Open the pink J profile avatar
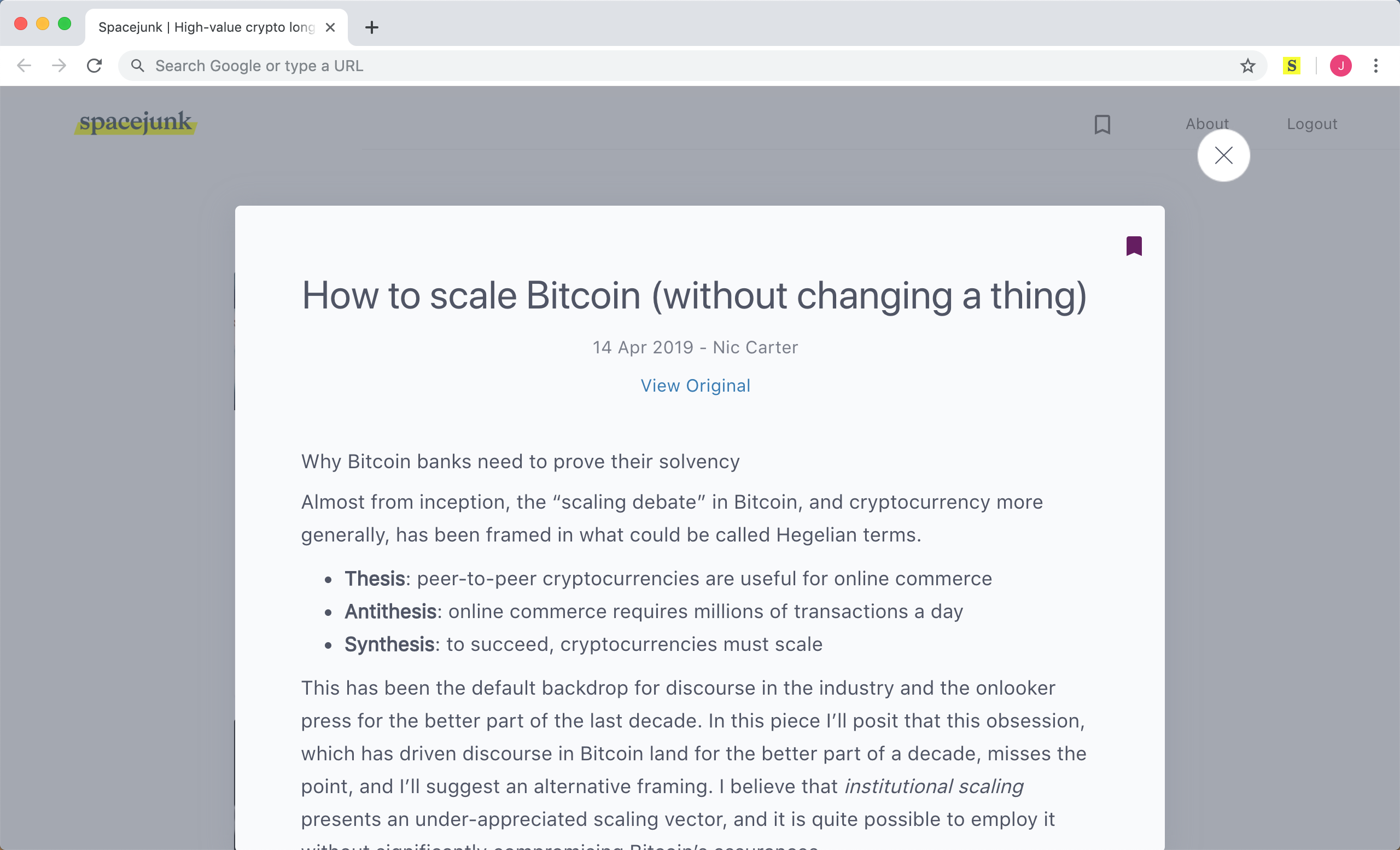The height and width of the screenshot is (850, 1400). tap(1340, 66)
